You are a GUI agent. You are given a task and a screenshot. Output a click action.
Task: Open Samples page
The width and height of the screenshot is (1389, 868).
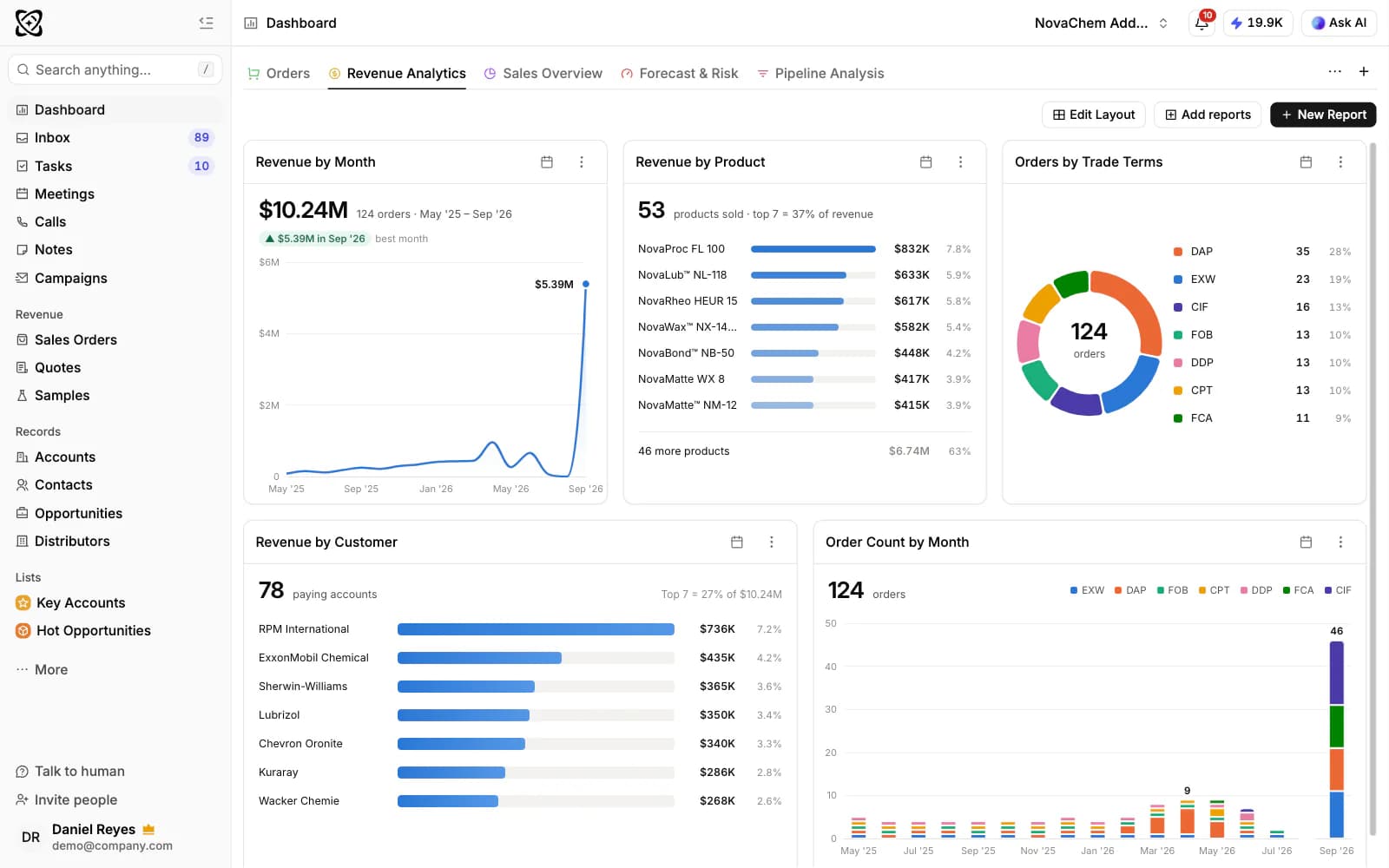pyautogui.click(x=115, y=395)
